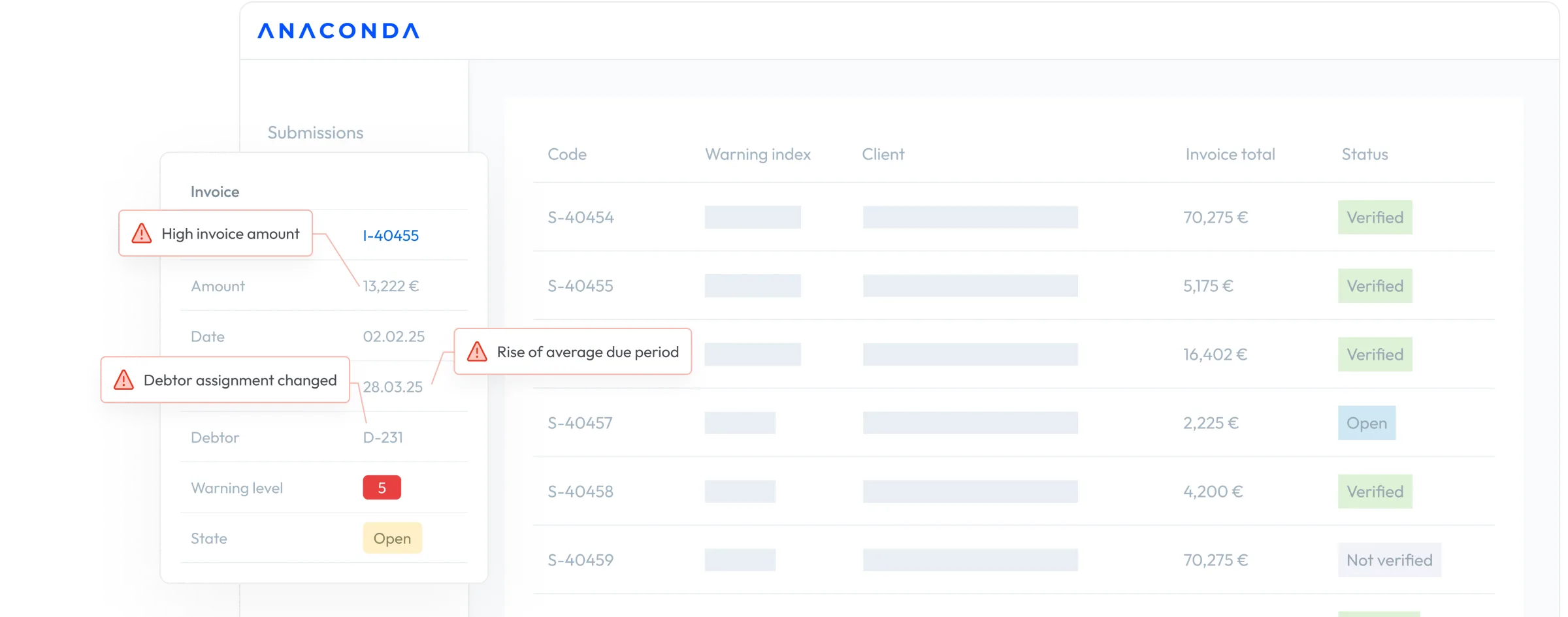The image size is (1568, 617).
Task: Select submission row S-40455
Action: (x=1014, y=285)
